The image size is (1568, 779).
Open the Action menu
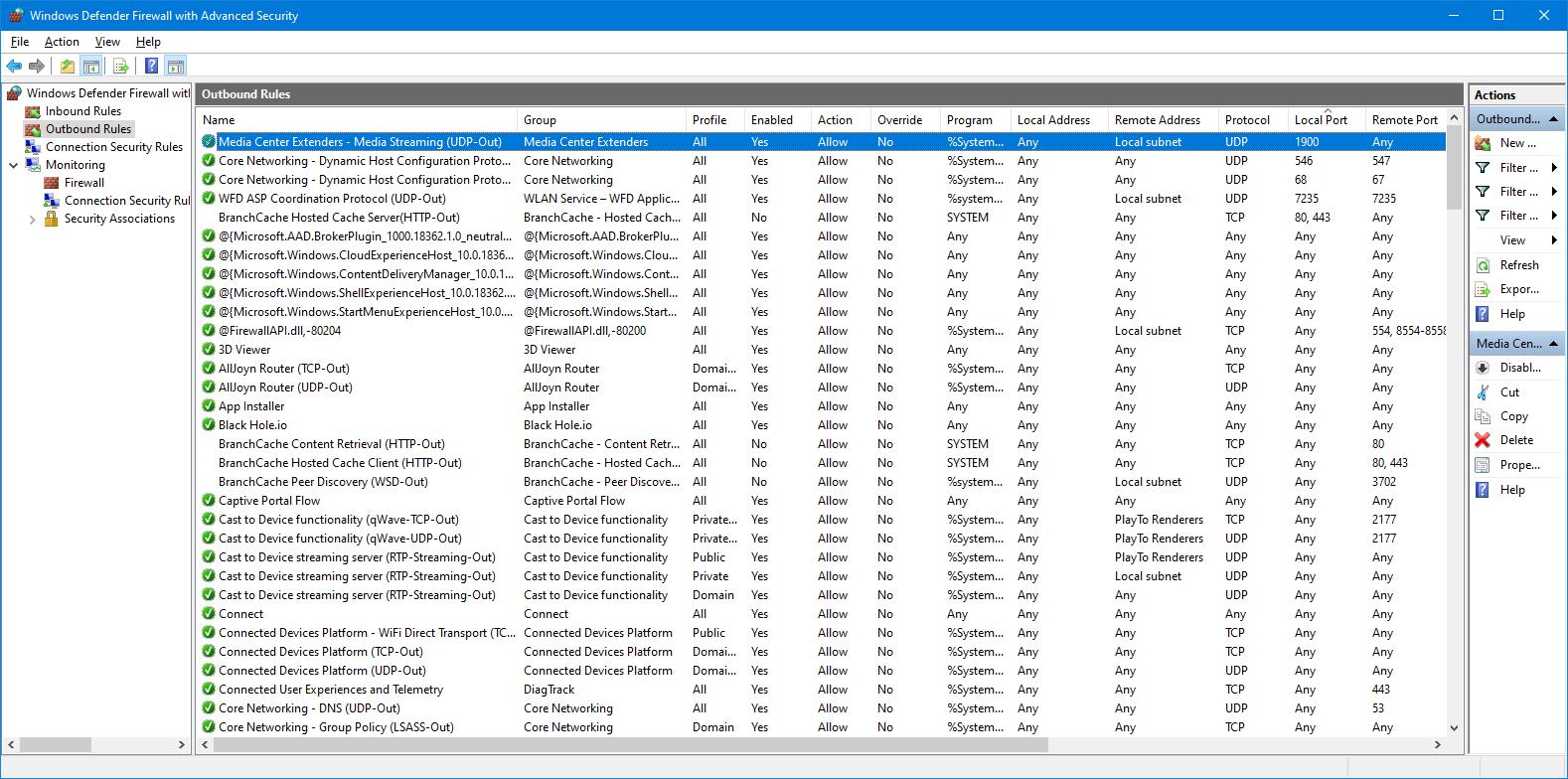pos(62,42)
